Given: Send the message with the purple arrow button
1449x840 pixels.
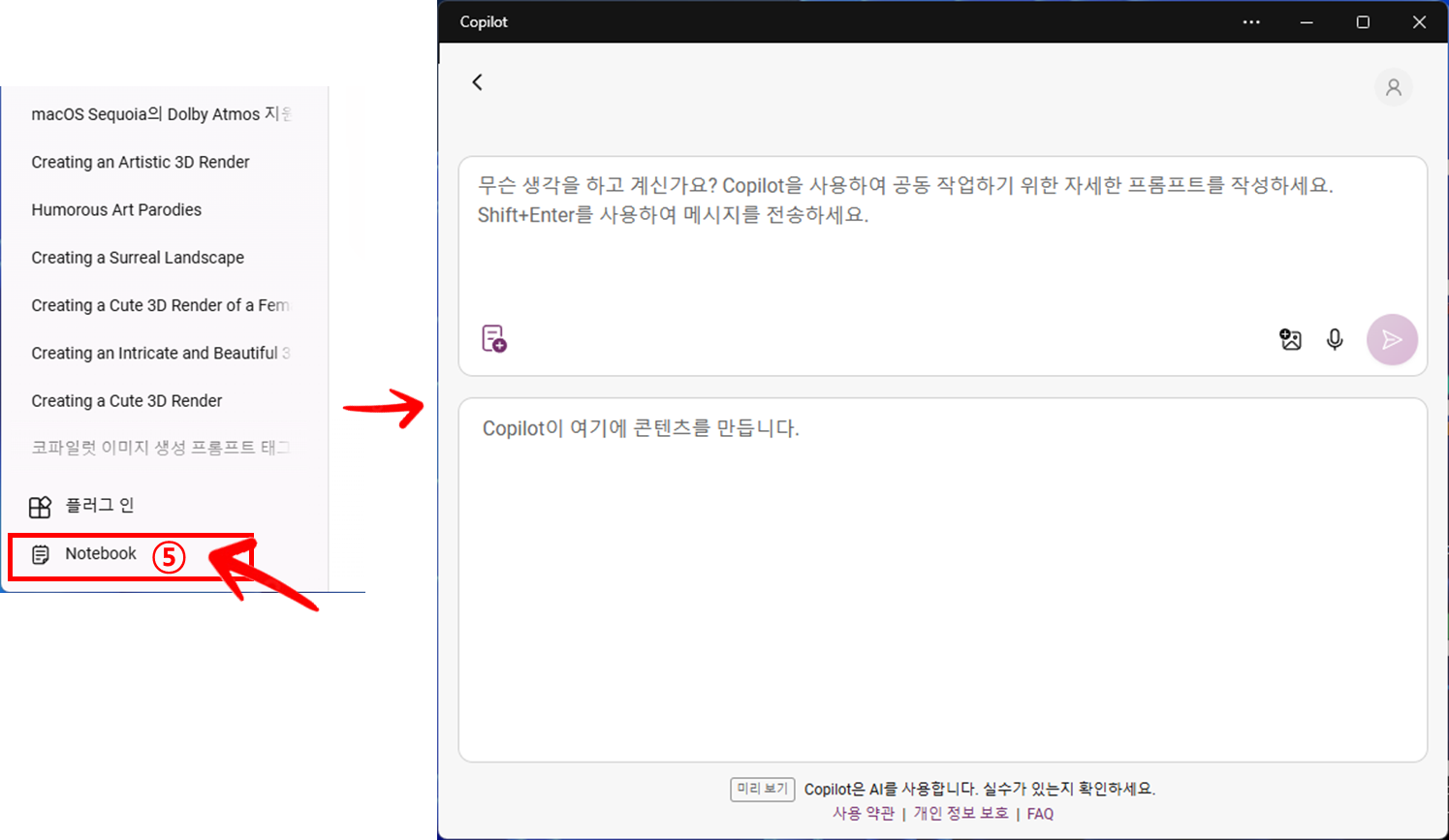Looking at the screenshot, I should tap(1392, 340).
